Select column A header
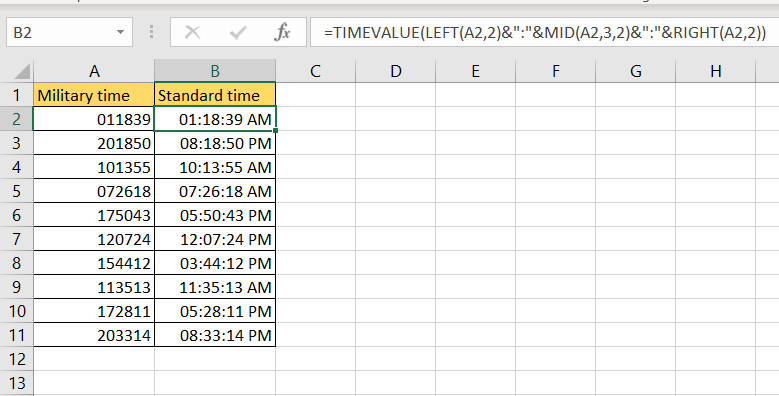 (94, 71)
